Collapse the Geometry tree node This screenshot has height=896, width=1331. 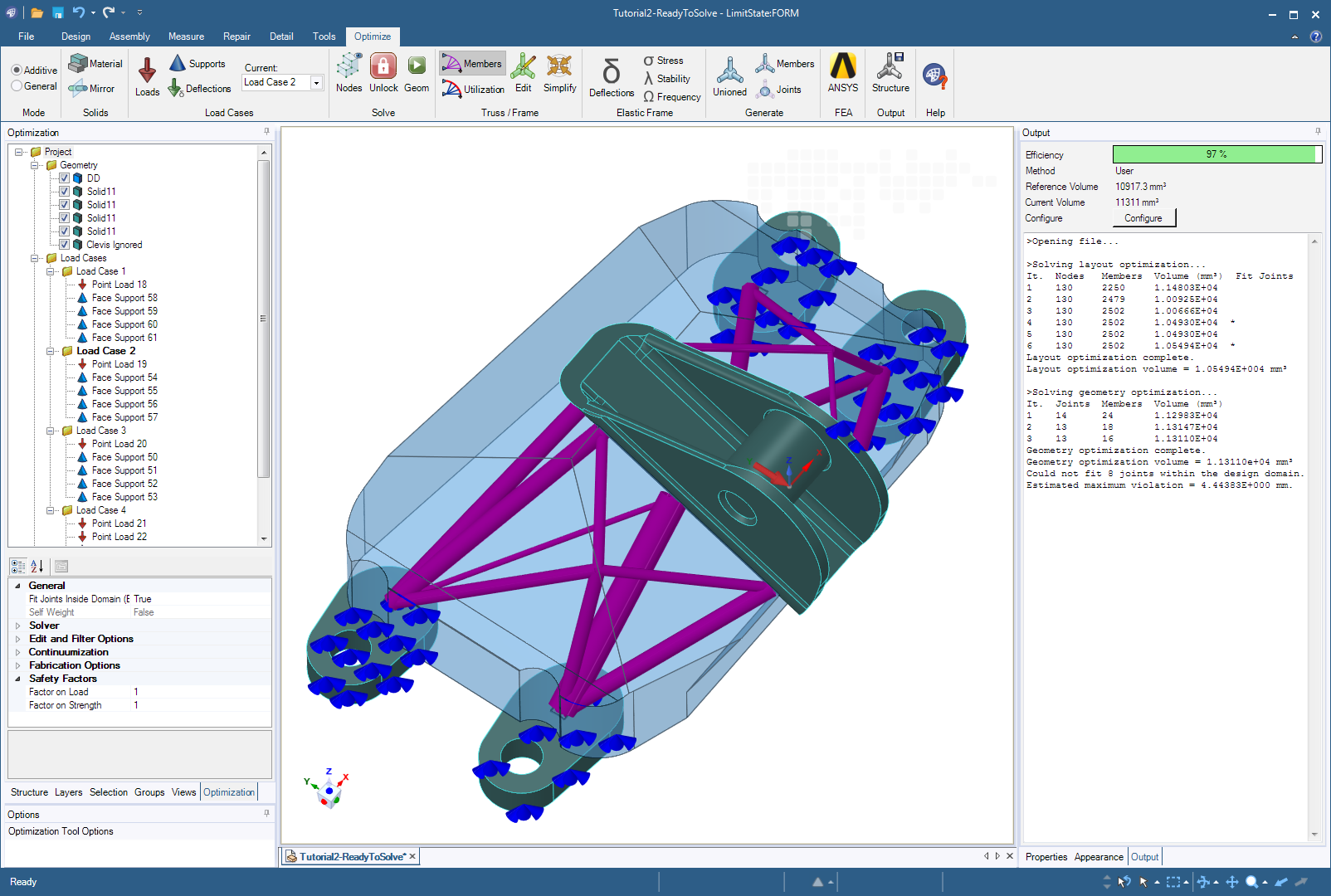click(x=35, y=165)
